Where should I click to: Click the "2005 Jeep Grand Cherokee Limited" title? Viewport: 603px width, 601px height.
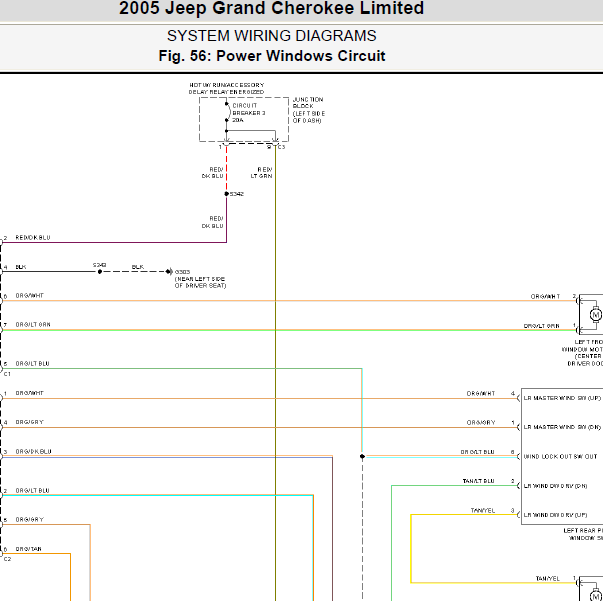[271, 8]
